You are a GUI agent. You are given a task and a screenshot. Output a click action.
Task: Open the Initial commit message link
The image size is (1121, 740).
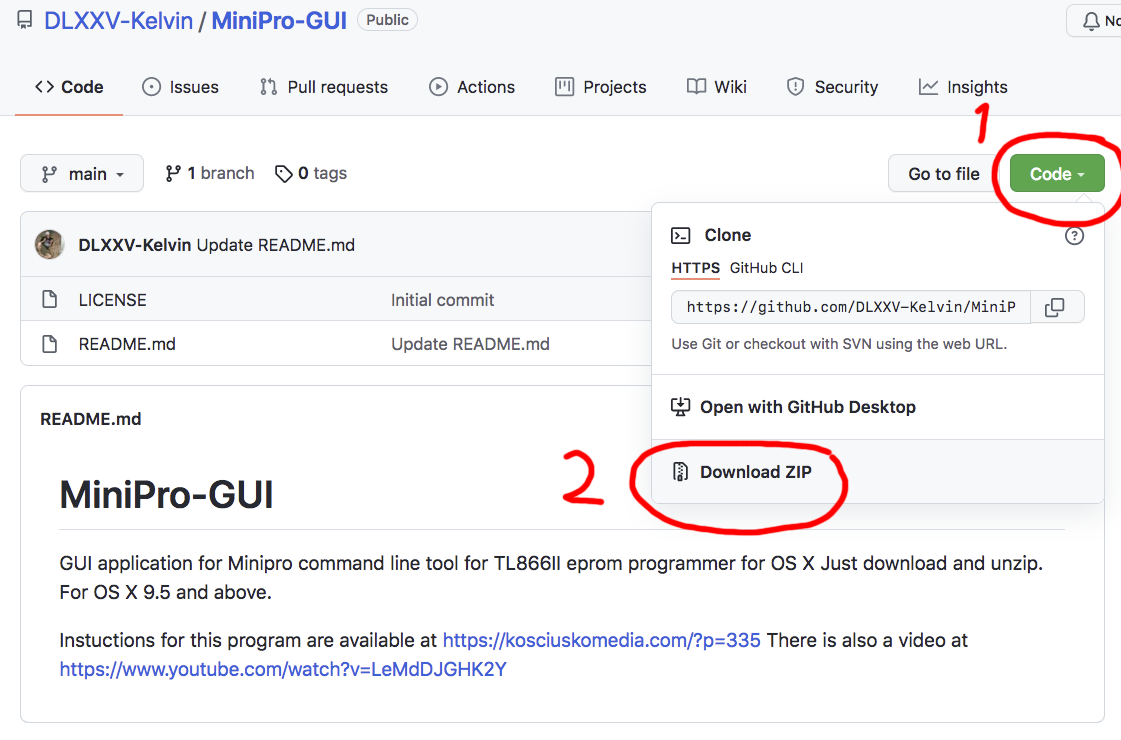tap(443, 300)
